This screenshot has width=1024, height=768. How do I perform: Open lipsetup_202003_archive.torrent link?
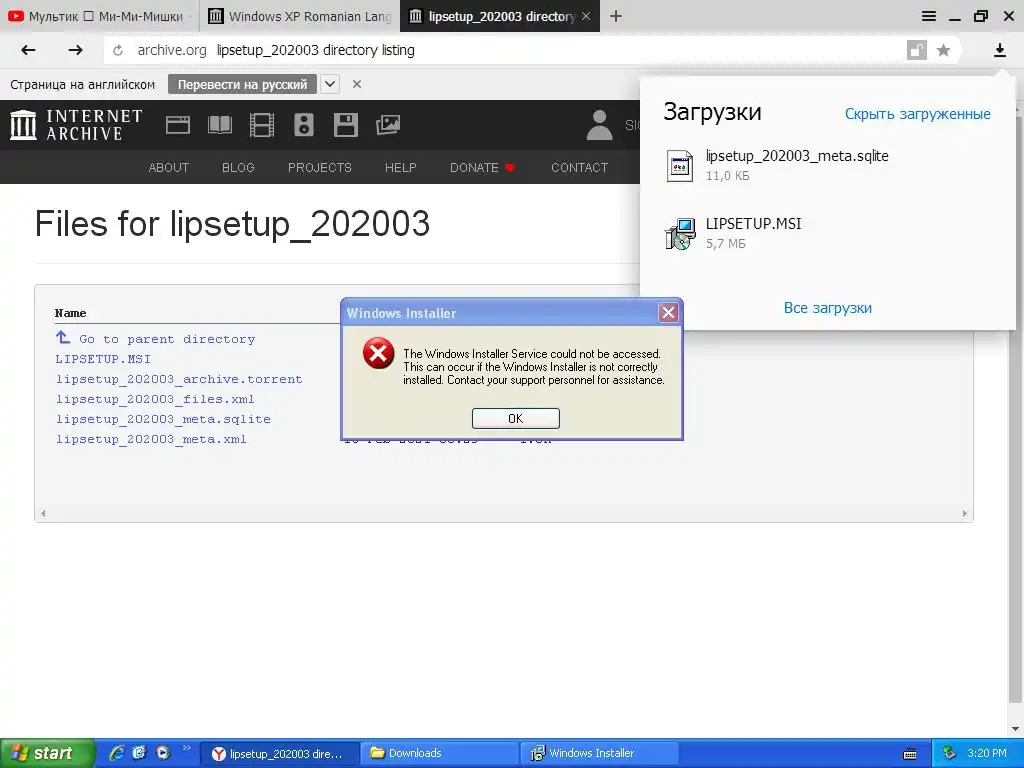pyautogui.click(x=179, y=379)
